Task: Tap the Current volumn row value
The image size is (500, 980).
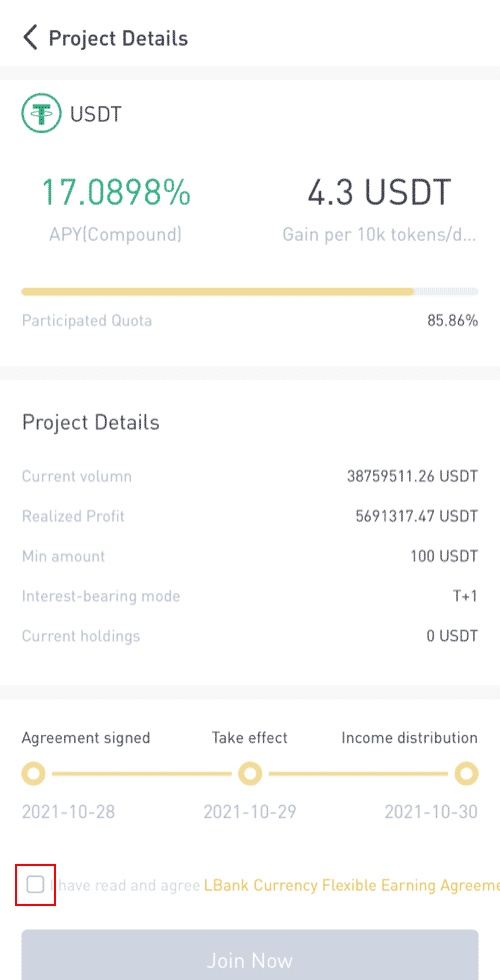Action: [x=412, y=476]
